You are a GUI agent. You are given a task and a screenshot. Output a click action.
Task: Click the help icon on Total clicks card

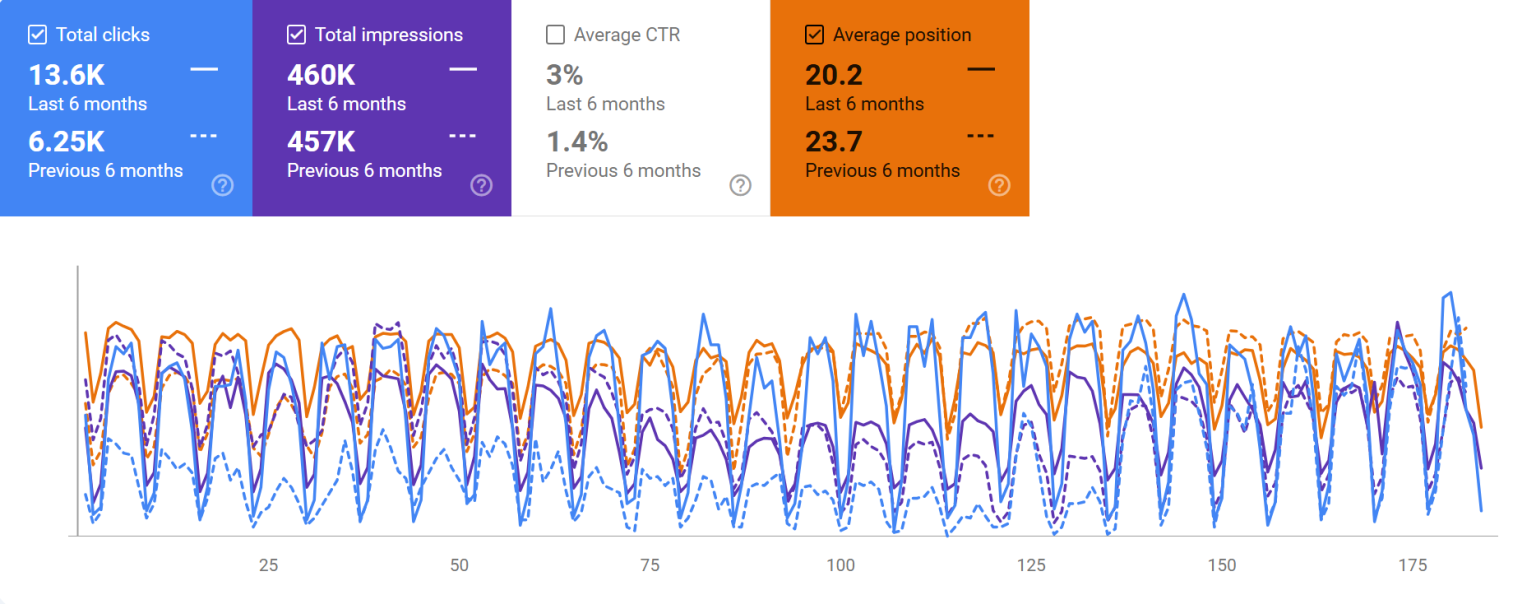click(x=222, y=185)
